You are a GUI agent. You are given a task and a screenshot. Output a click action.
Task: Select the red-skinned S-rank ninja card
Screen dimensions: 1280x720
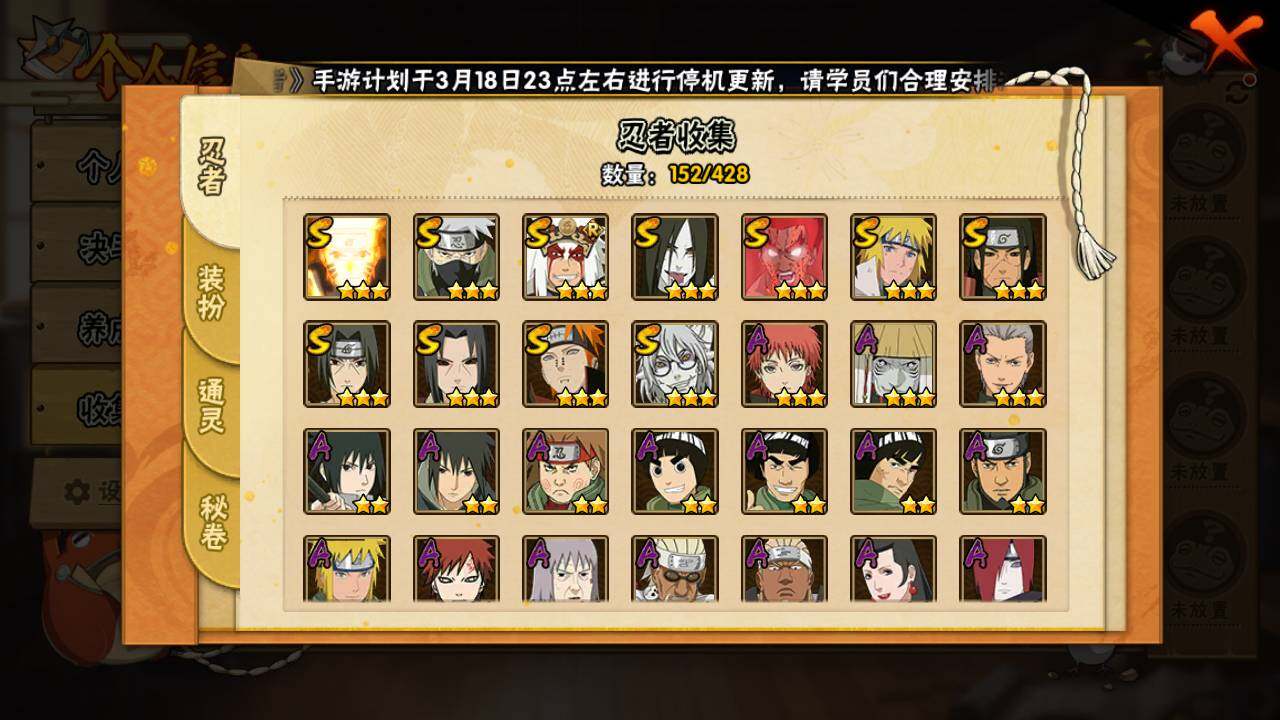click(x=784, y=257)
